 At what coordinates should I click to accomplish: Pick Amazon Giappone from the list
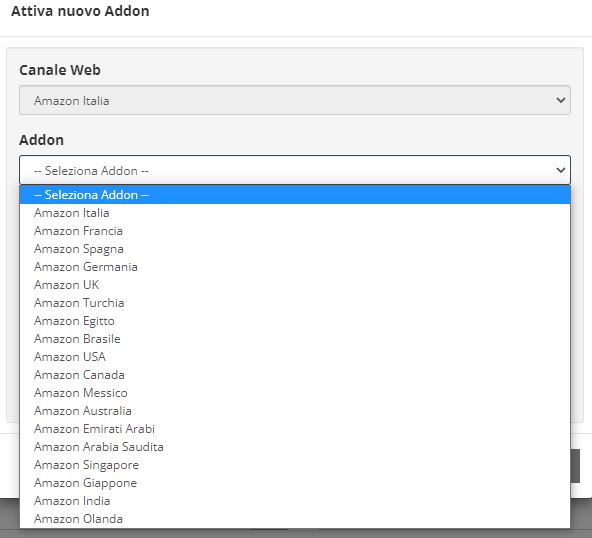tap(294, 483)
